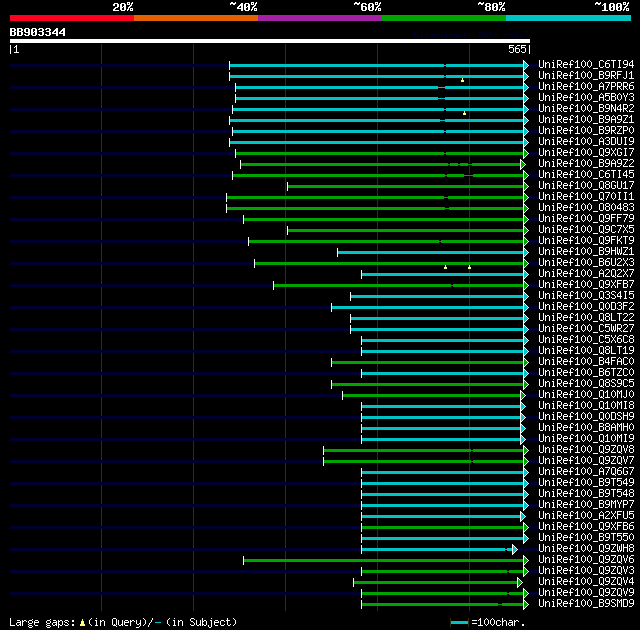Click the 565 end position label
Viewport: 640px width, 630px height.
(517, 49)
